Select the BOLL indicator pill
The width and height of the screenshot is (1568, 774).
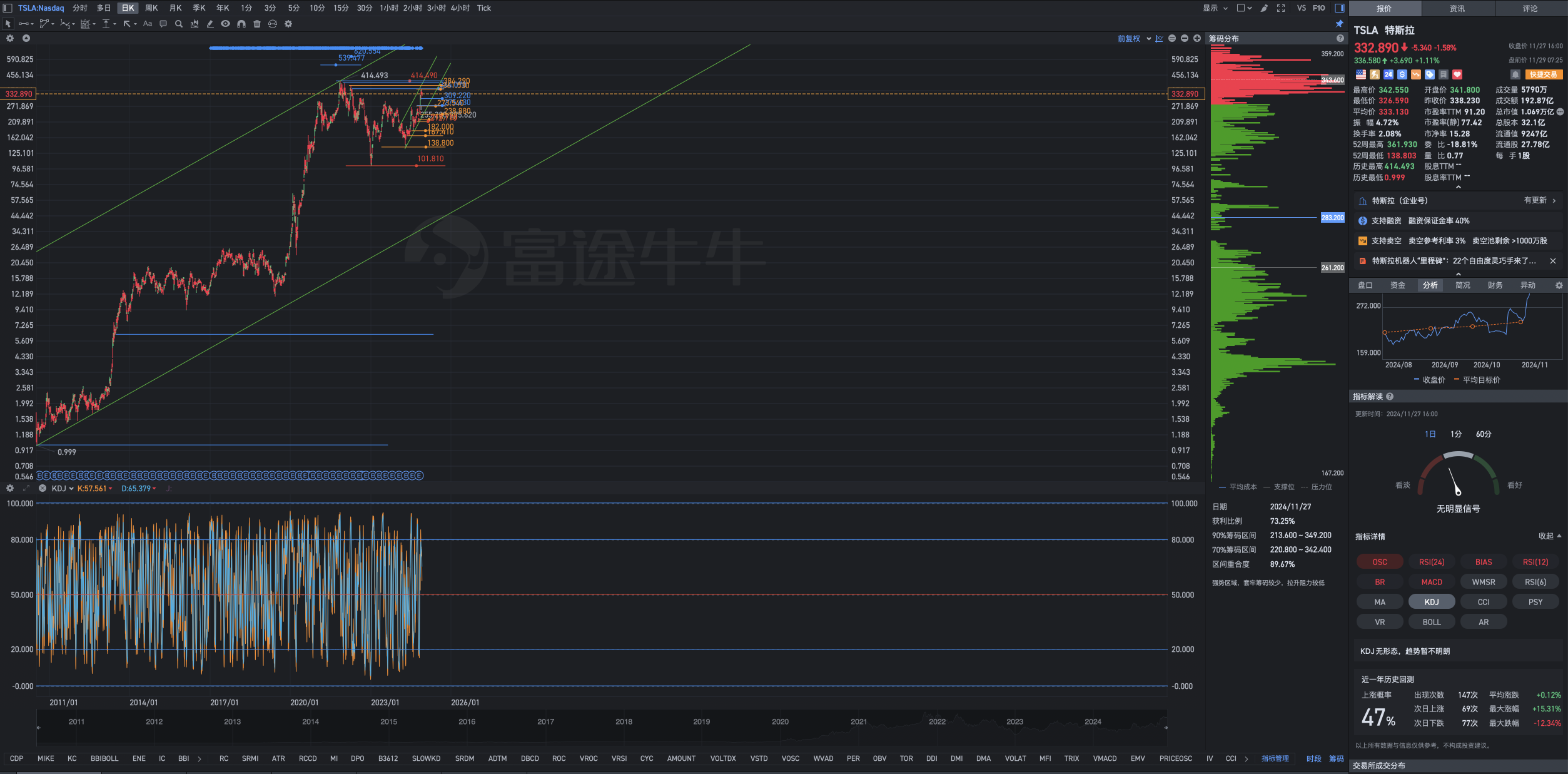pyautogui.click(x=1432, y=622)
